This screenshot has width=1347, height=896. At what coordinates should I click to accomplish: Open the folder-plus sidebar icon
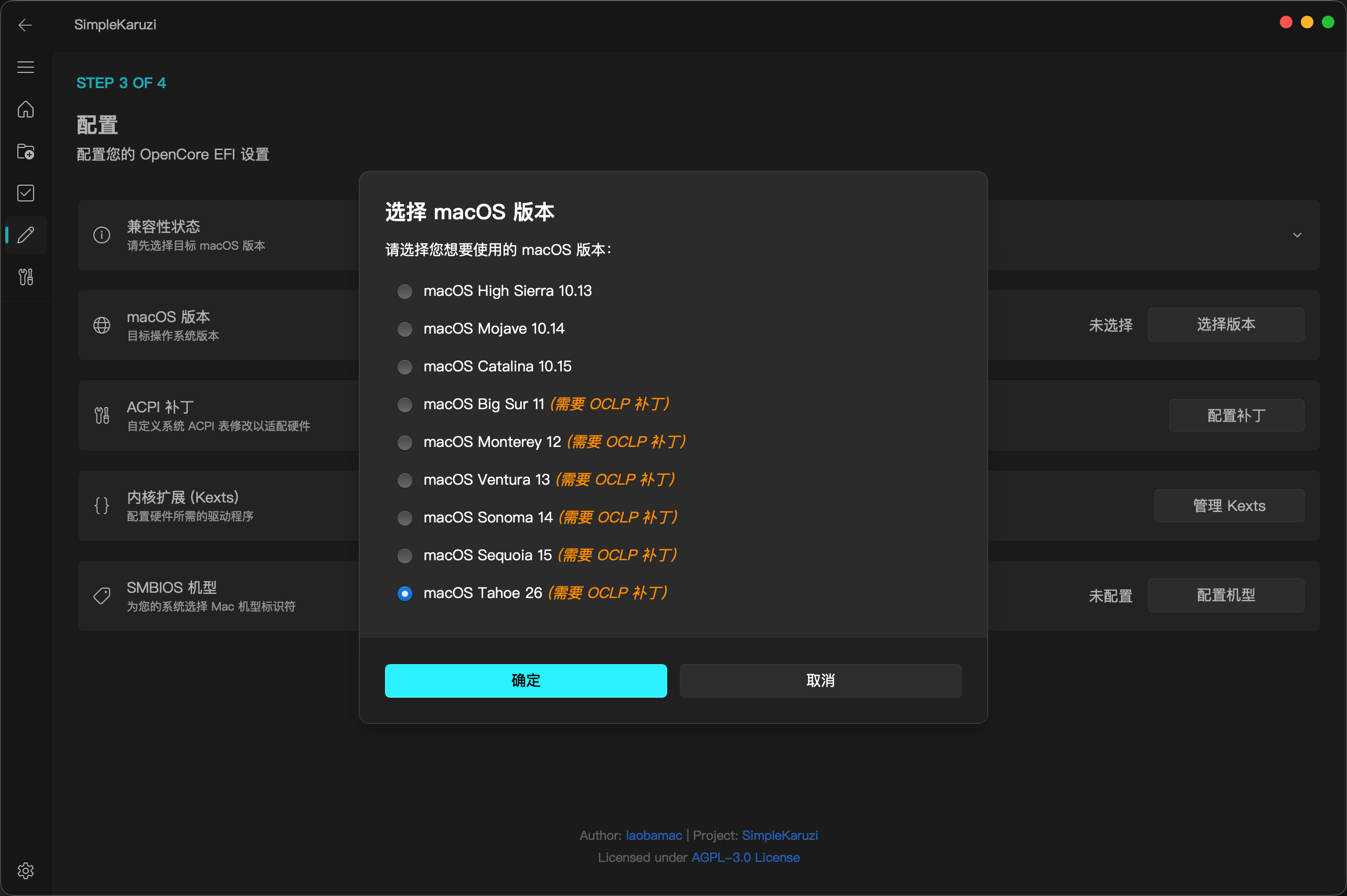(x=25, y=152)
